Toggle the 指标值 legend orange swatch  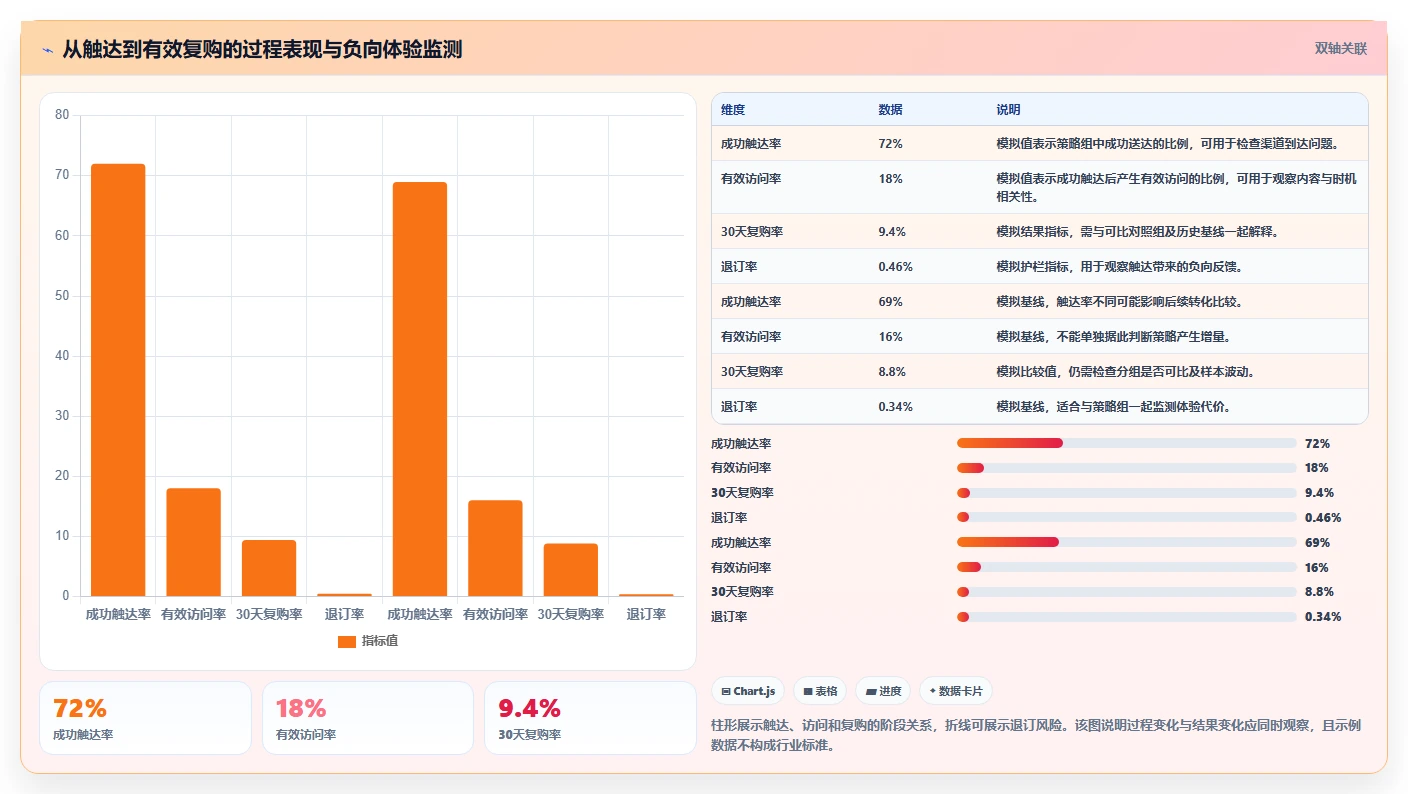(x=347, y=641)
